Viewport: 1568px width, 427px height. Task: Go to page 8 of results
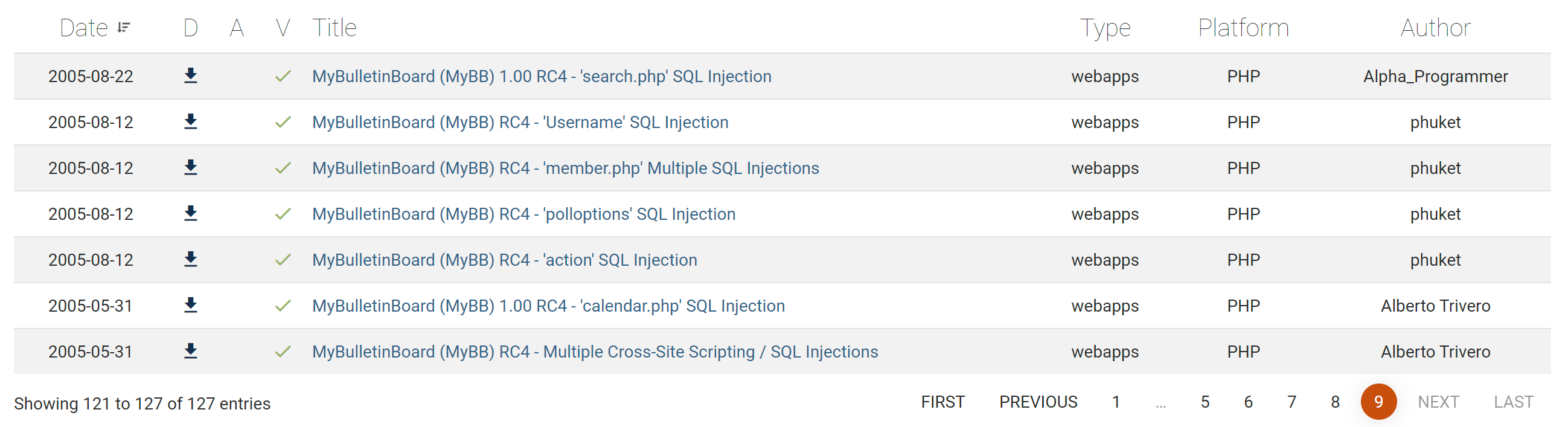[1335, 402]
